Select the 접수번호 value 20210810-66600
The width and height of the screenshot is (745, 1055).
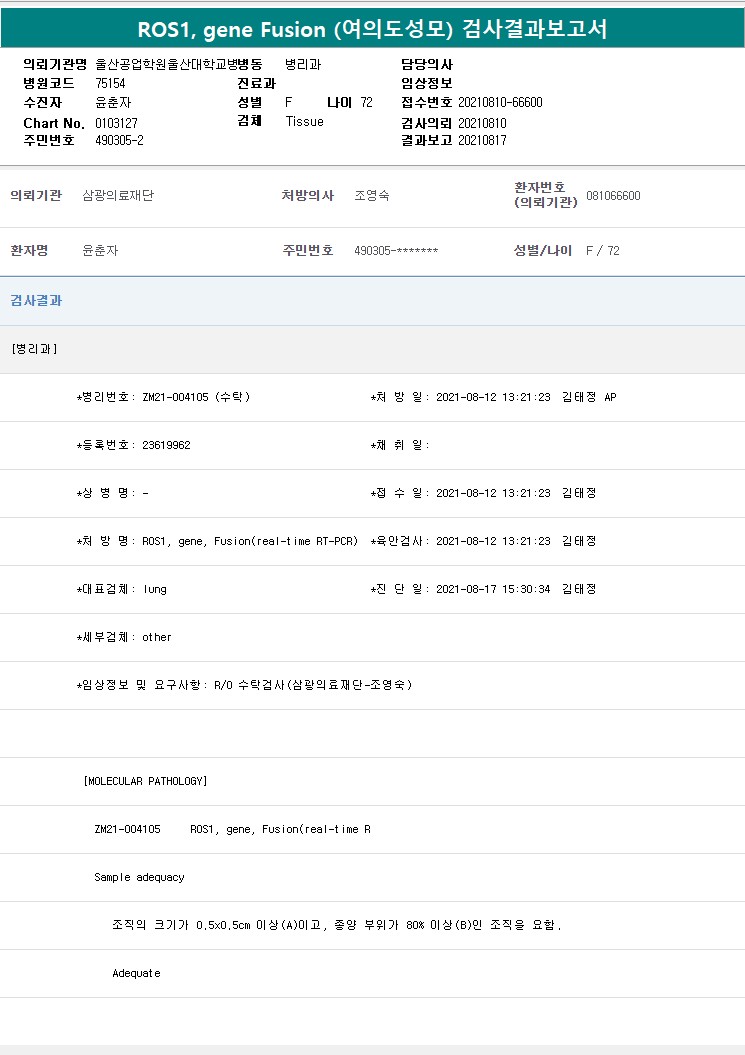500,102
